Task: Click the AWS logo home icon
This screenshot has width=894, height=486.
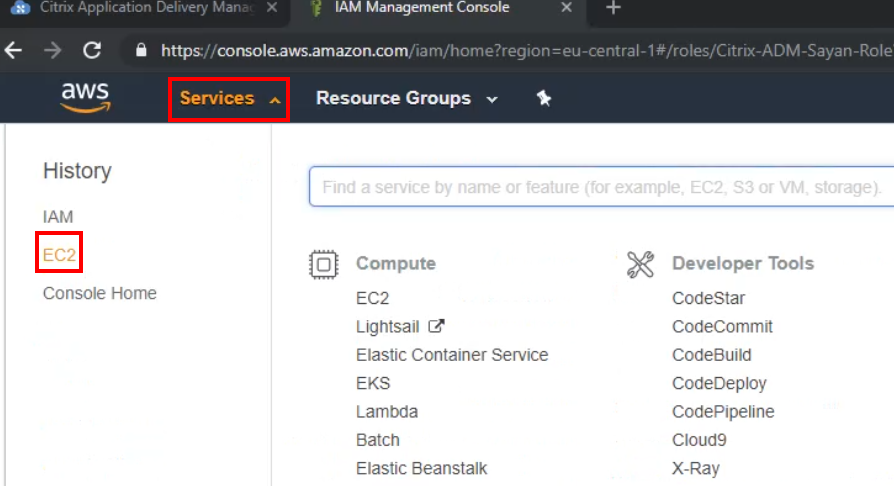Action: point(85,98)
